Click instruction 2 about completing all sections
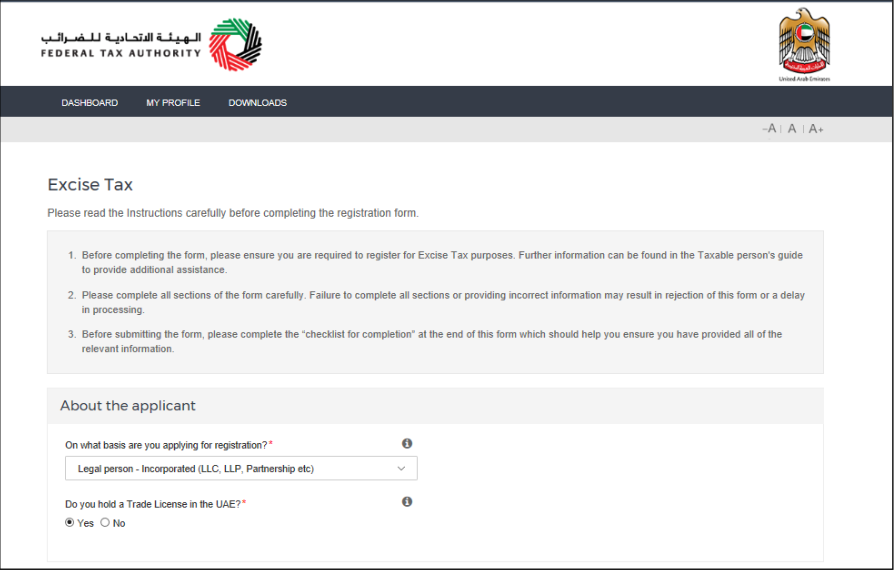 click(443, 302)
